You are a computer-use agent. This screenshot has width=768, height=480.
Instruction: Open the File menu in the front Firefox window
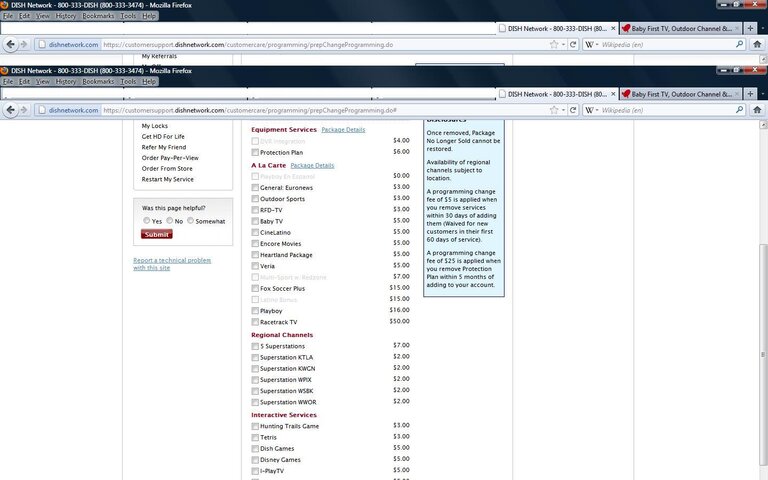point(8,82)
